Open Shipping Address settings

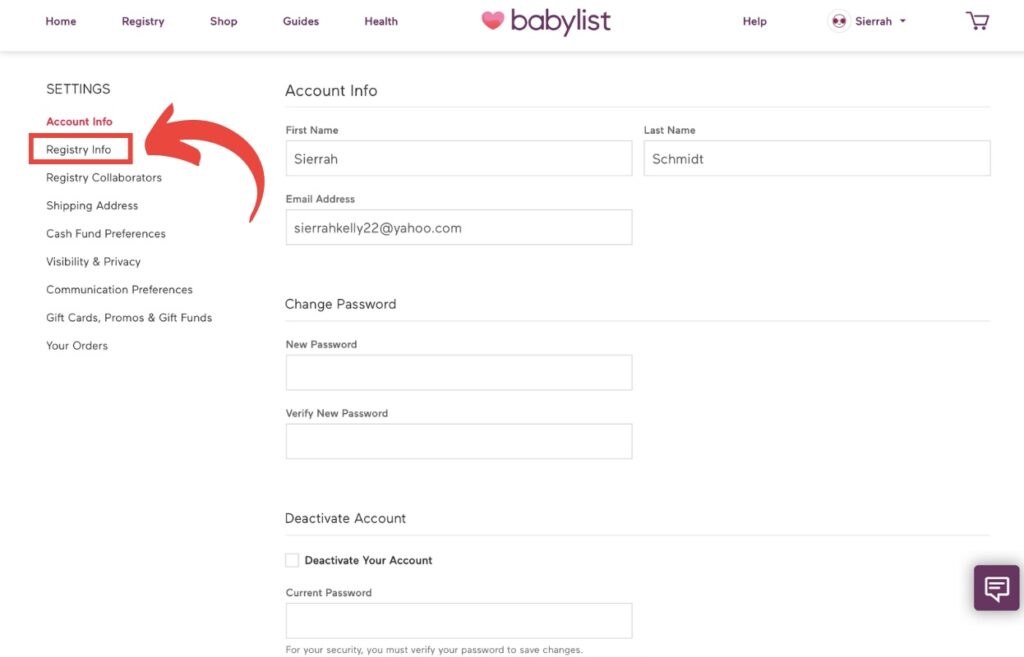point(91,205)
